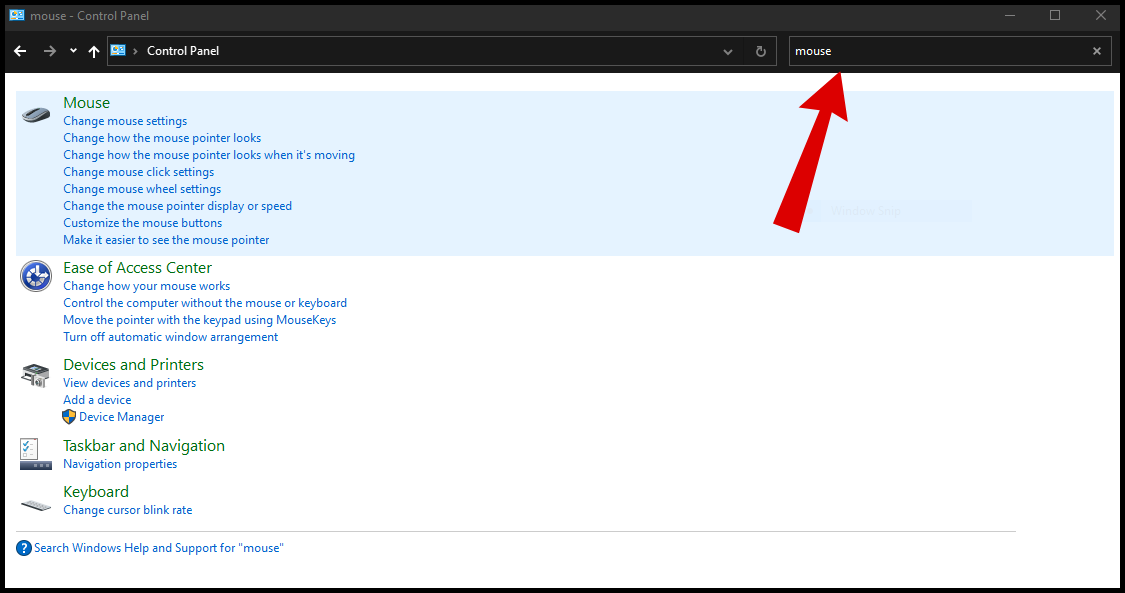Clear the search box with X
The height and width of the screenshot is (593, 1125).
pyautogui.click(x=1096, y=51)
